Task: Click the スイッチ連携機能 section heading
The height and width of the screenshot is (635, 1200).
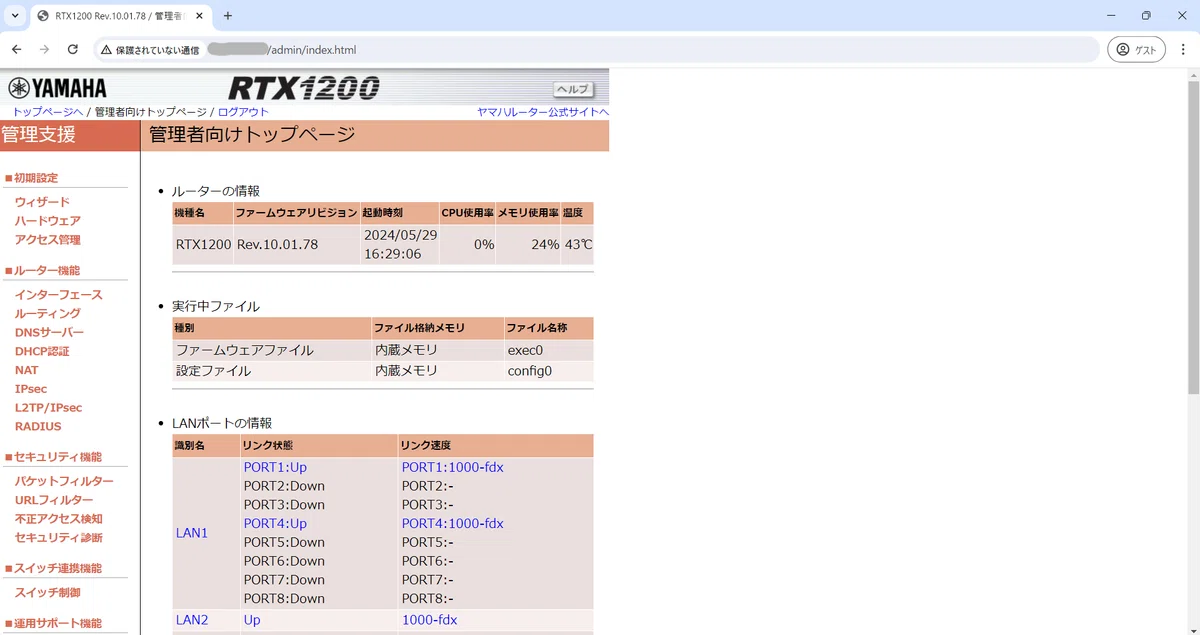Action: coord(58,569)
